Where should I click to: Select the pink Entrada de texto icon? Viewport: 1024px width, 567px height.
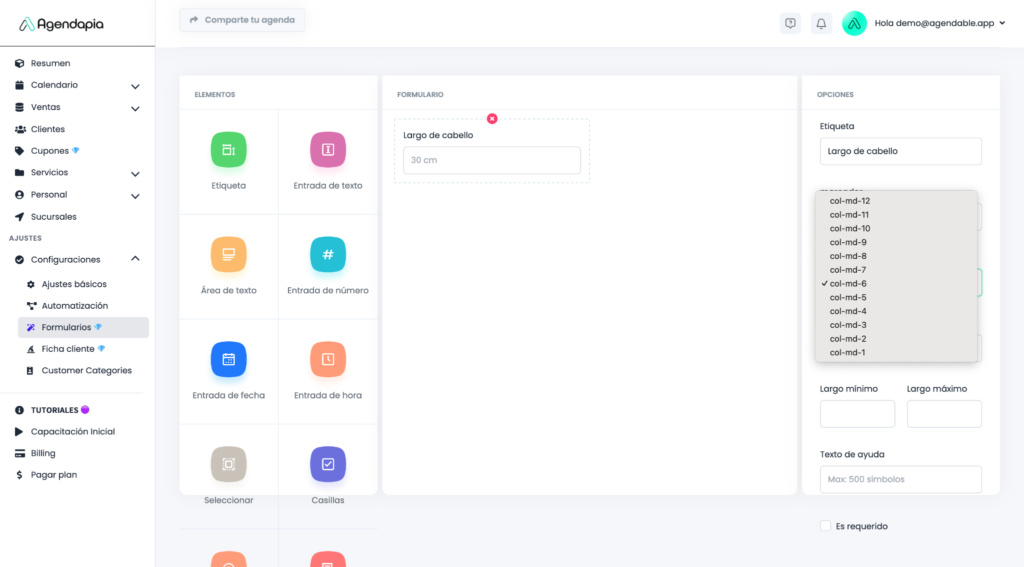coord(328,150)
